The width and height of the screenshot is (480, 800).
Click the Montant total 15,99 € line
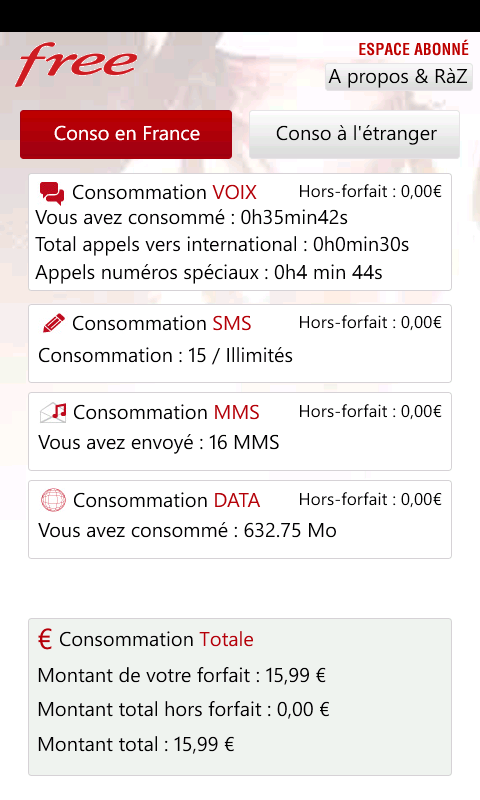pos(136,745)
